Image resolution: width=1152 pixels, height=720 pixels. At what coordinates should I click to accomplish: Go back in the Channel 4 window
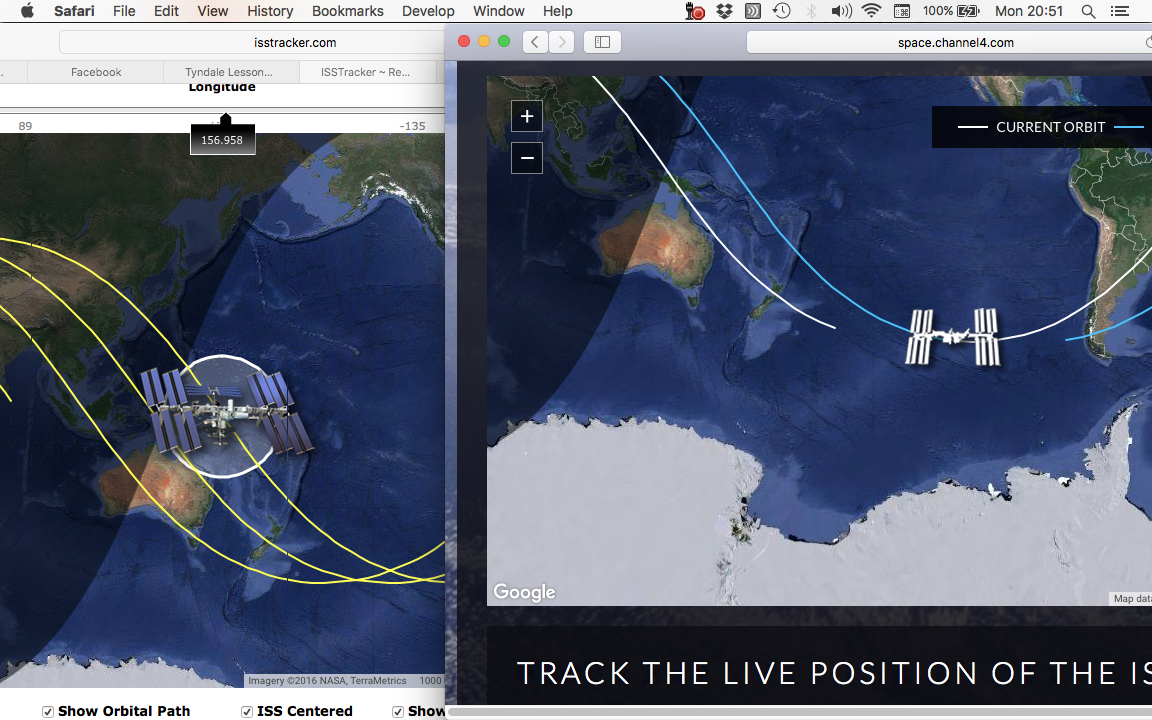pyautogui.click(x=535, y=42)
